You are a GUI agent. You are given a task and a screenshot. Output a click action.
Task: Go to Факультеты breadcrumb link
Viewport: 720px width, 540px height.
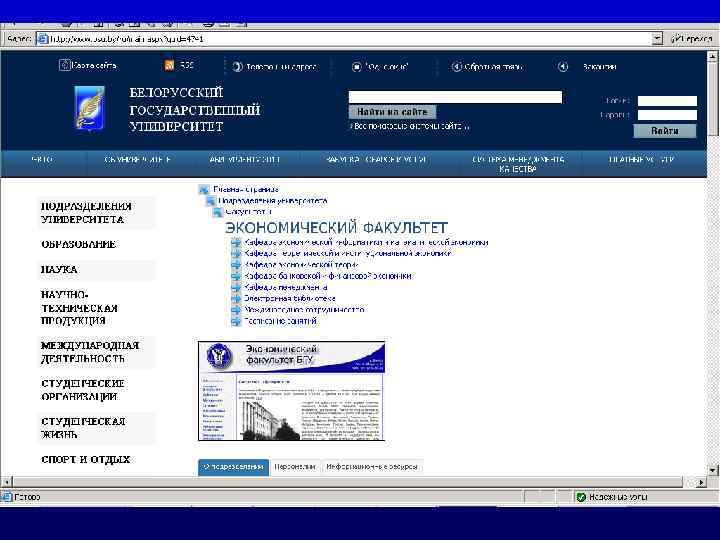(x=248, y=212)
